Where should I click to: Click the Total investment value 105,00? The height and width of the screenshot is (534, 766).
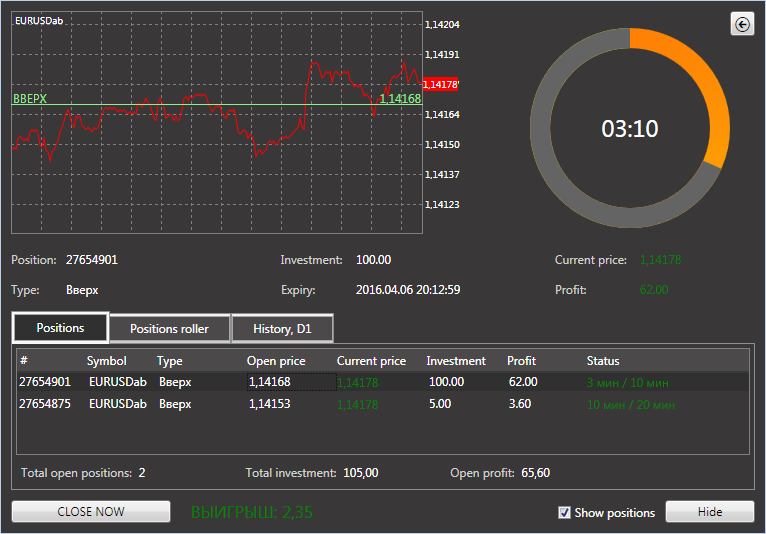pos(361,472)
